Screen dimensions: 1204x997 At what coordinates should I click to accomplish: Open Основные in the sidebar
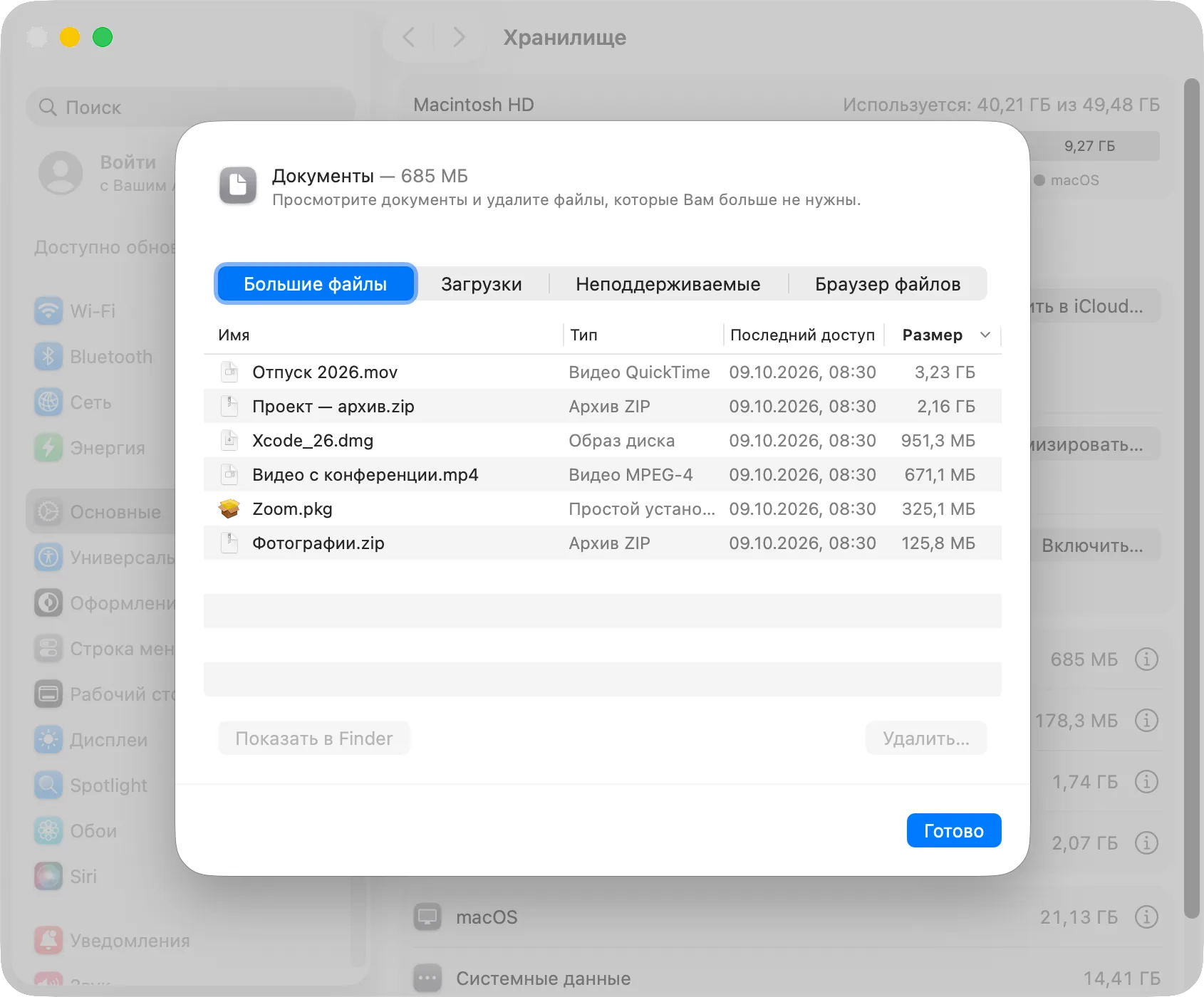click(101, 511)
